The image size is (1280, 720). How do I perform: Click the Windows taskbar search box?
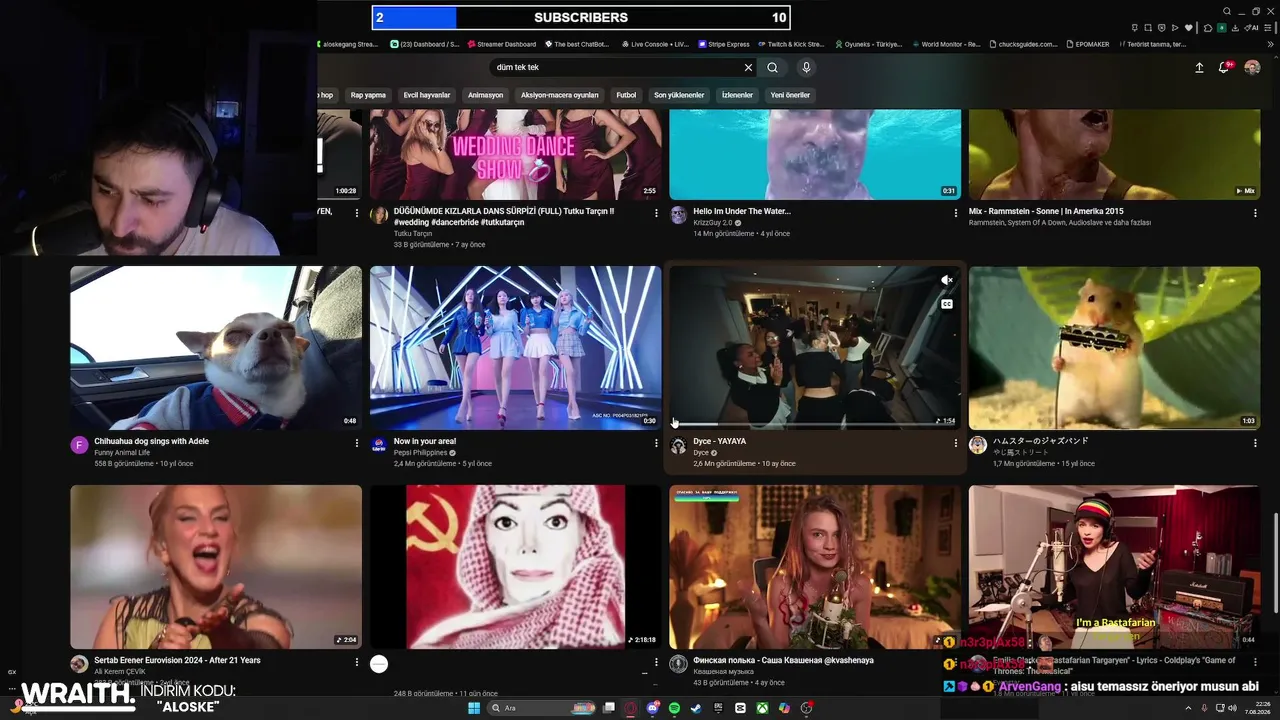[539, 708]
